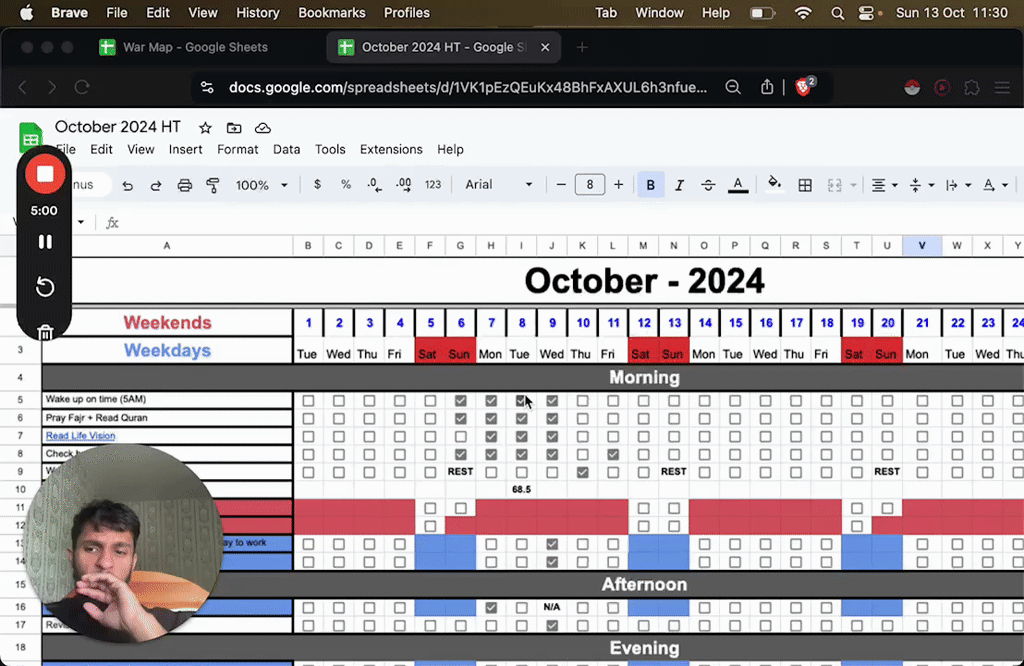The height and width of the screenshot is (666, 1024).
Task: Toggle Read Life Vision checkbox for day 9
Action: pos(552,436)
